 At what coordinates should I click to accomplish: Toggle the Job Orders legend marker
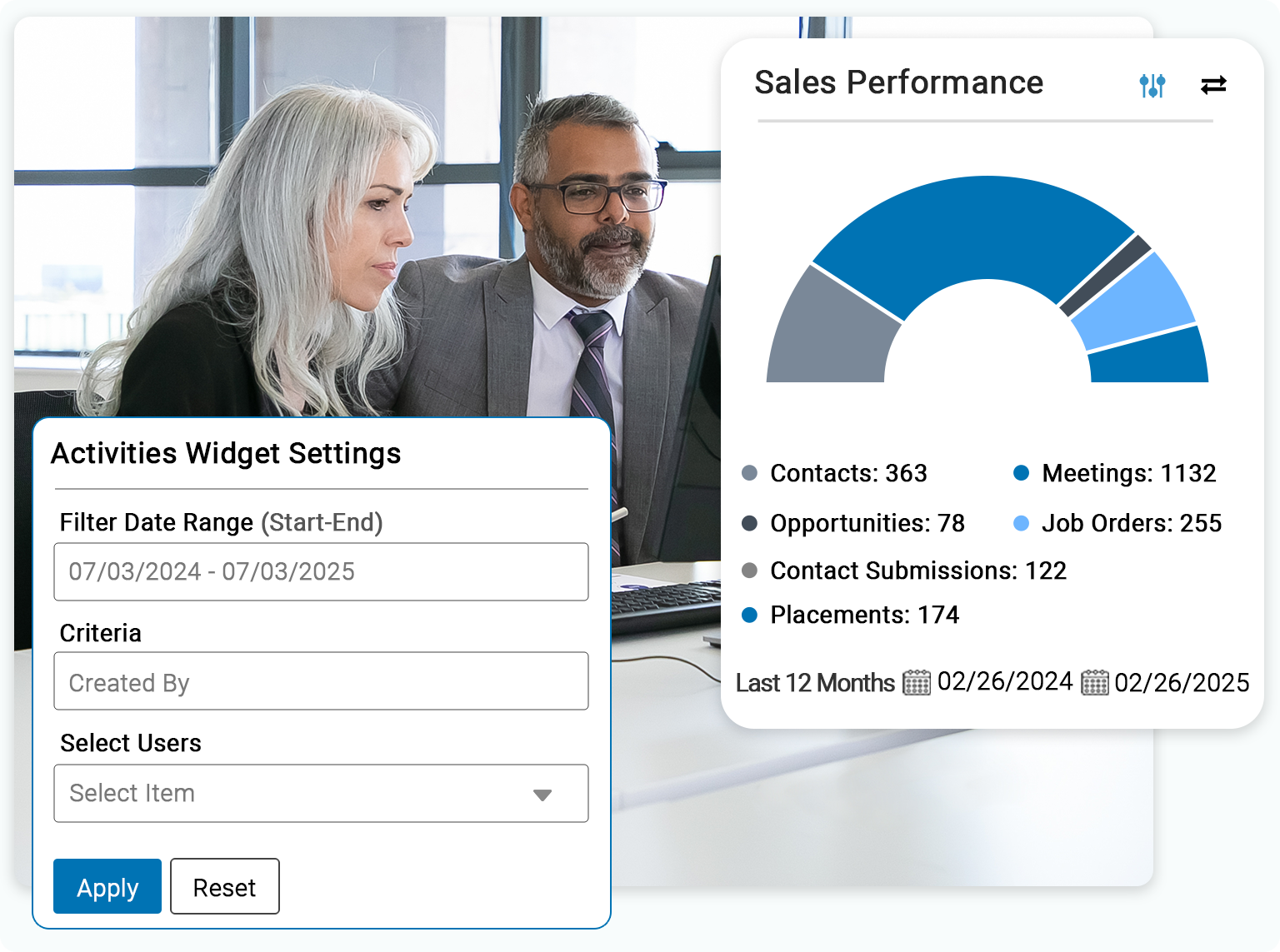(1021, 524)
